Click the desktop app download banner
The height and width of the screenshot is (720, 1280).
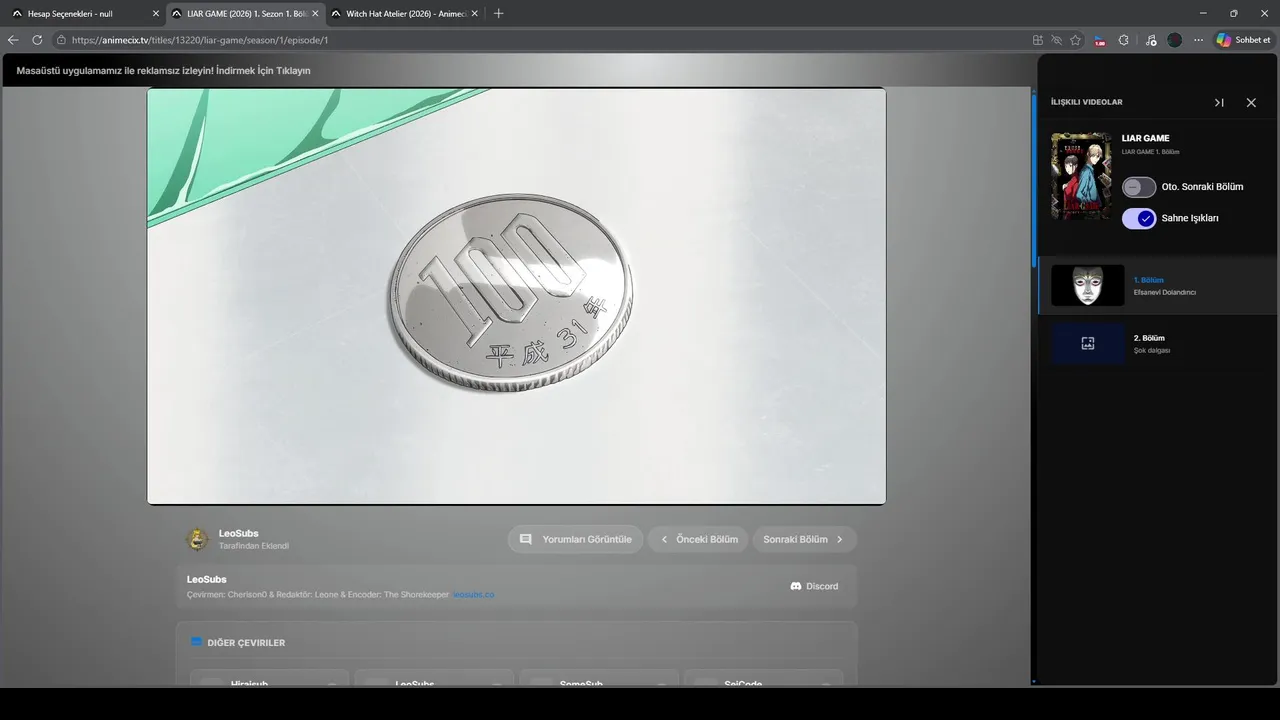(x=163, y=71)
